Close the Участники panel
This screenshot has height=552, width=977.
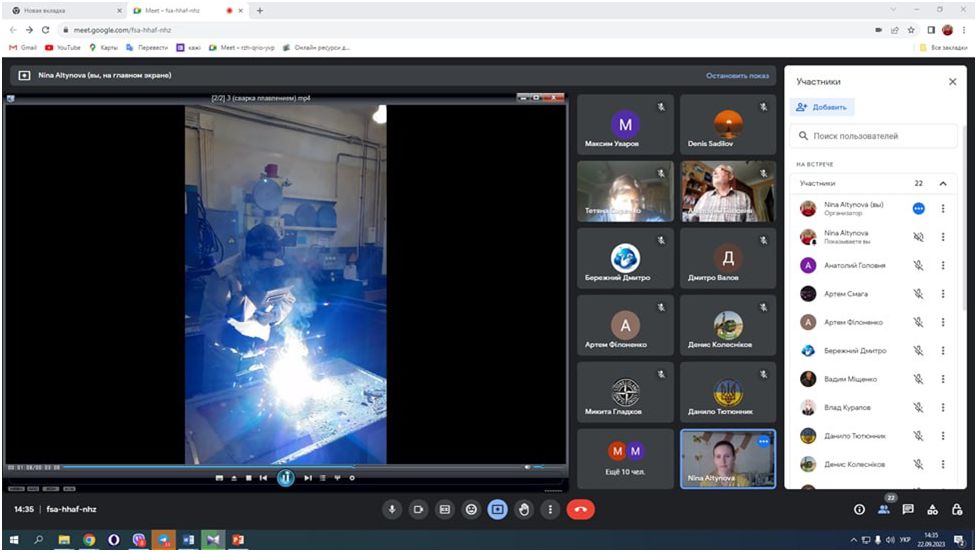953,82
